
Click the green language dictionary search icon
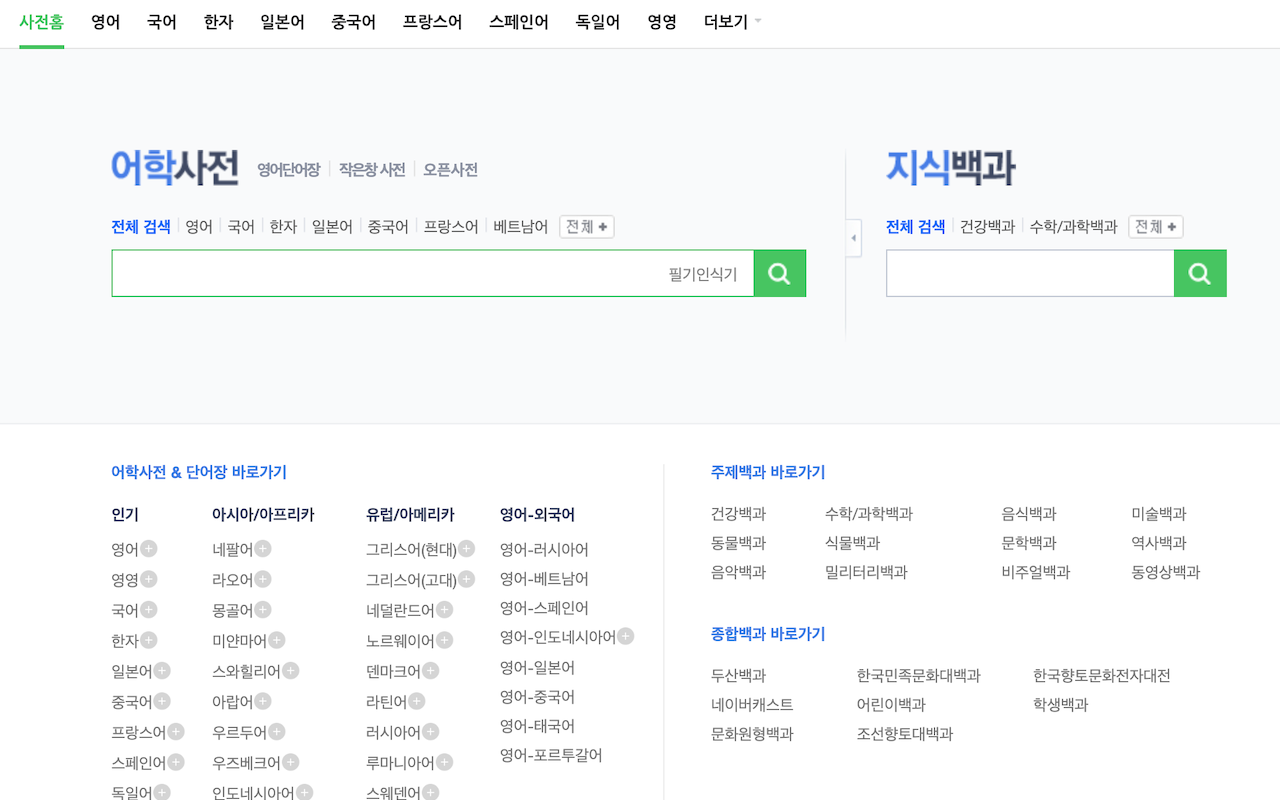pos(780,274)
